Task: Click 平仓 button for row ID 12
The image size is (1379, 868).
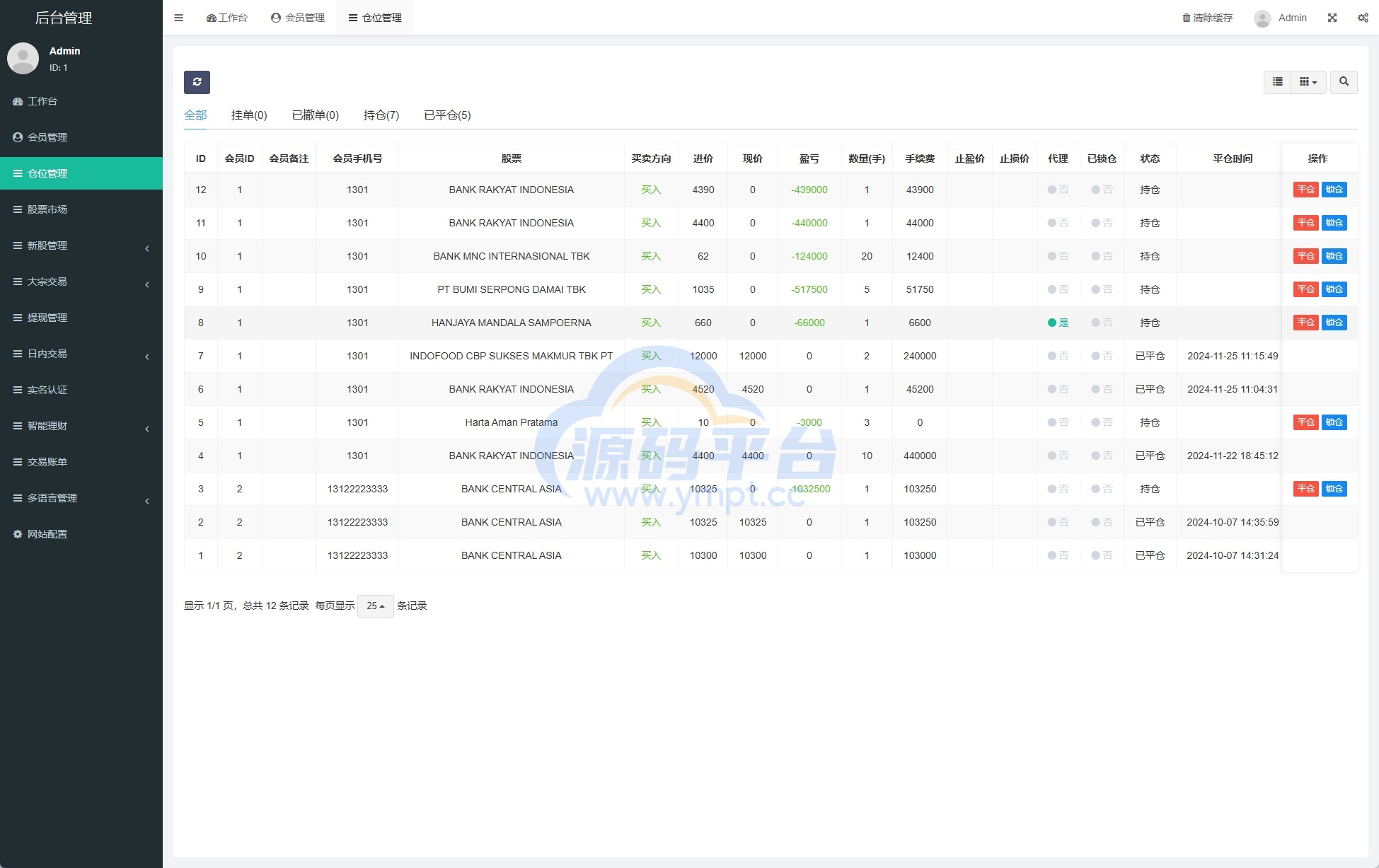Action: (x=1305, y=190)
